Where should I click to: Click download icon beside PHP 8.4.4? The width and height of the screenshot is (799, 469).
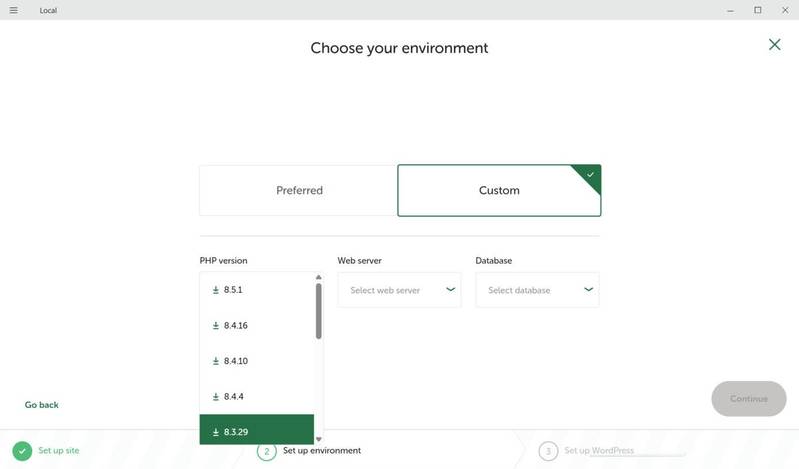(x=216, y=397)
